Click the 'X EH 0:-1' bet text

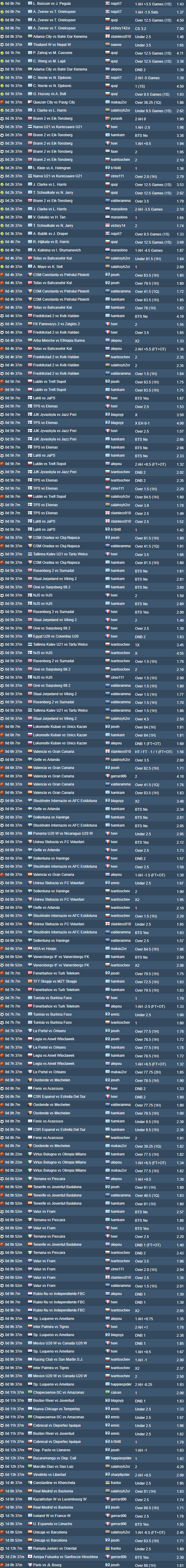[x=142, y=422]
